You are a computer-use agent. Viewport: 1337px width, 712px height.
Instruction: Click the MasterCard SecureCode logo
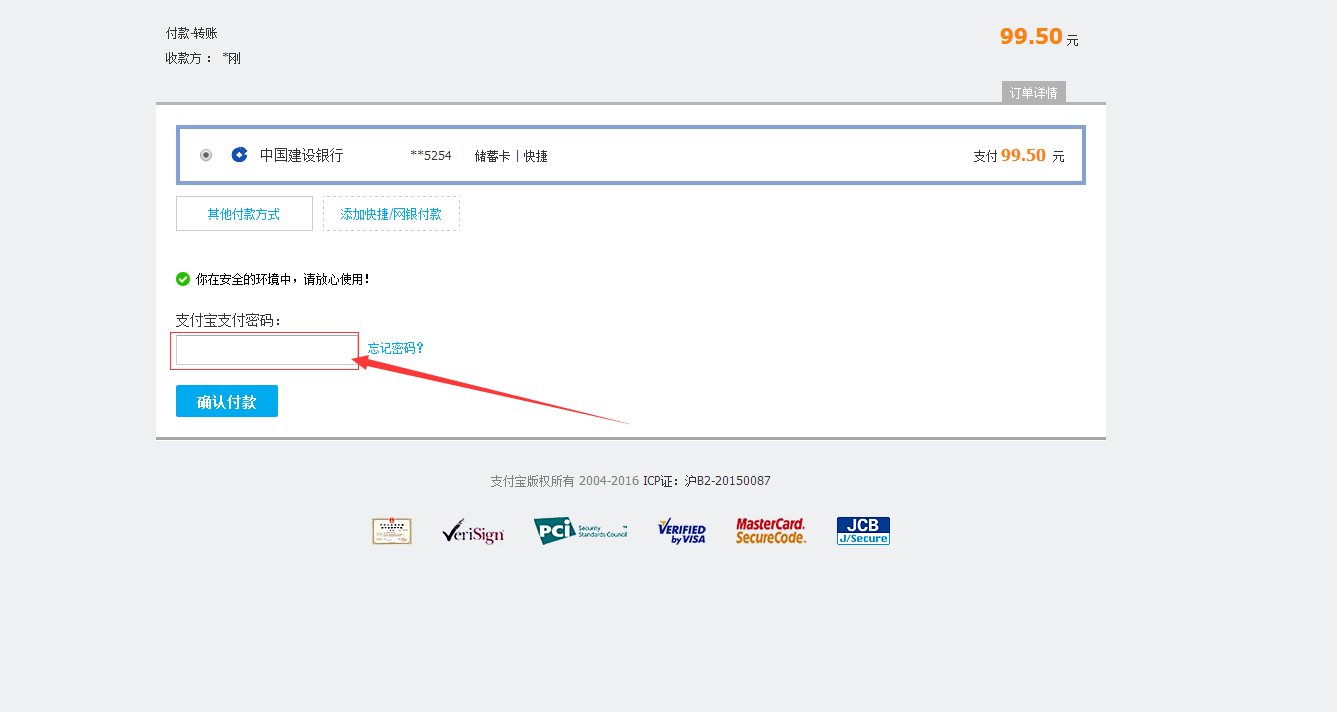pyautogui.click(x=771, y=531)
